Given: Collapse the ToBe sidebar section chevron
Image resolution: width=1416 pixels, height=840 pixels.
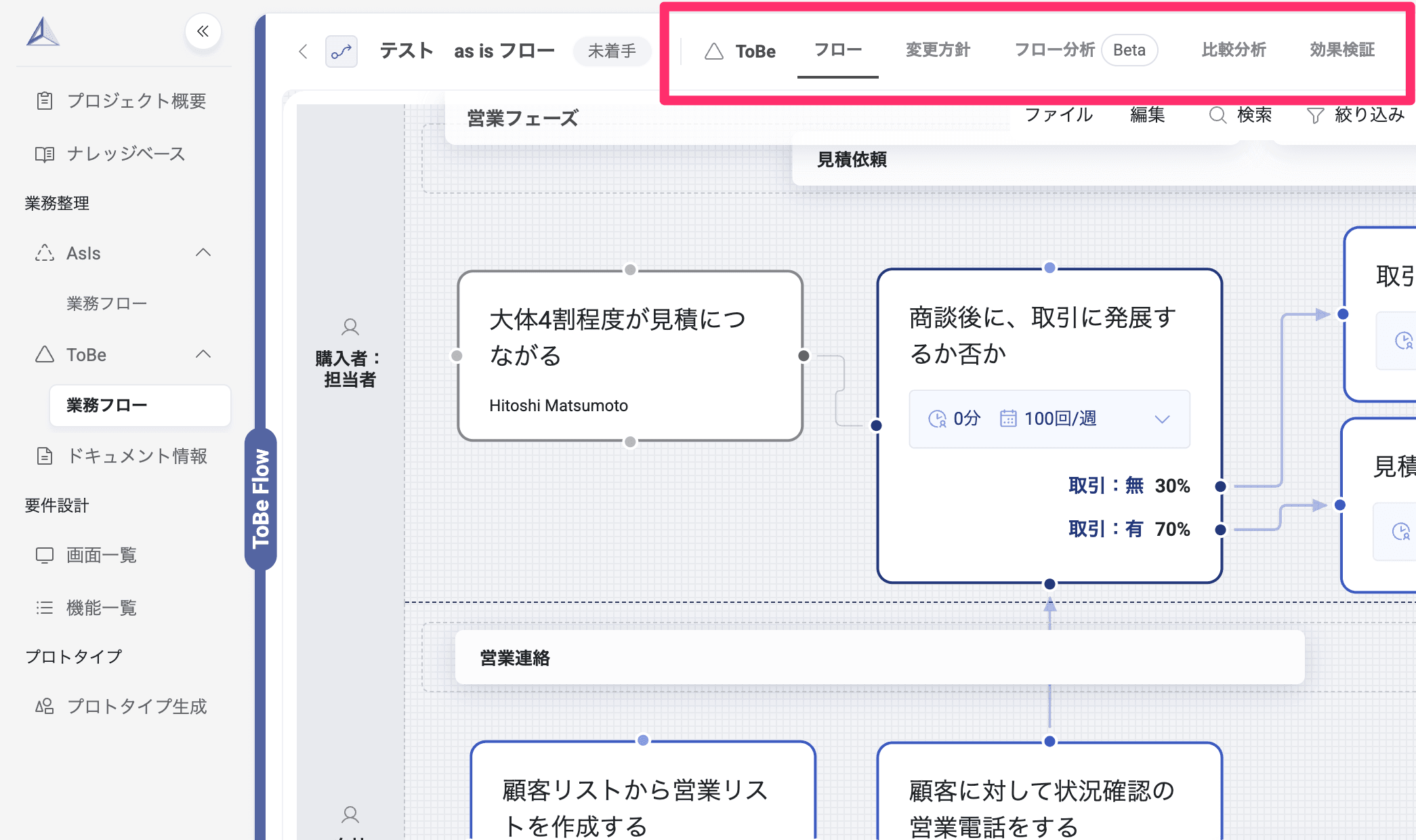Looking at the screenshot, I should (203, 354).
